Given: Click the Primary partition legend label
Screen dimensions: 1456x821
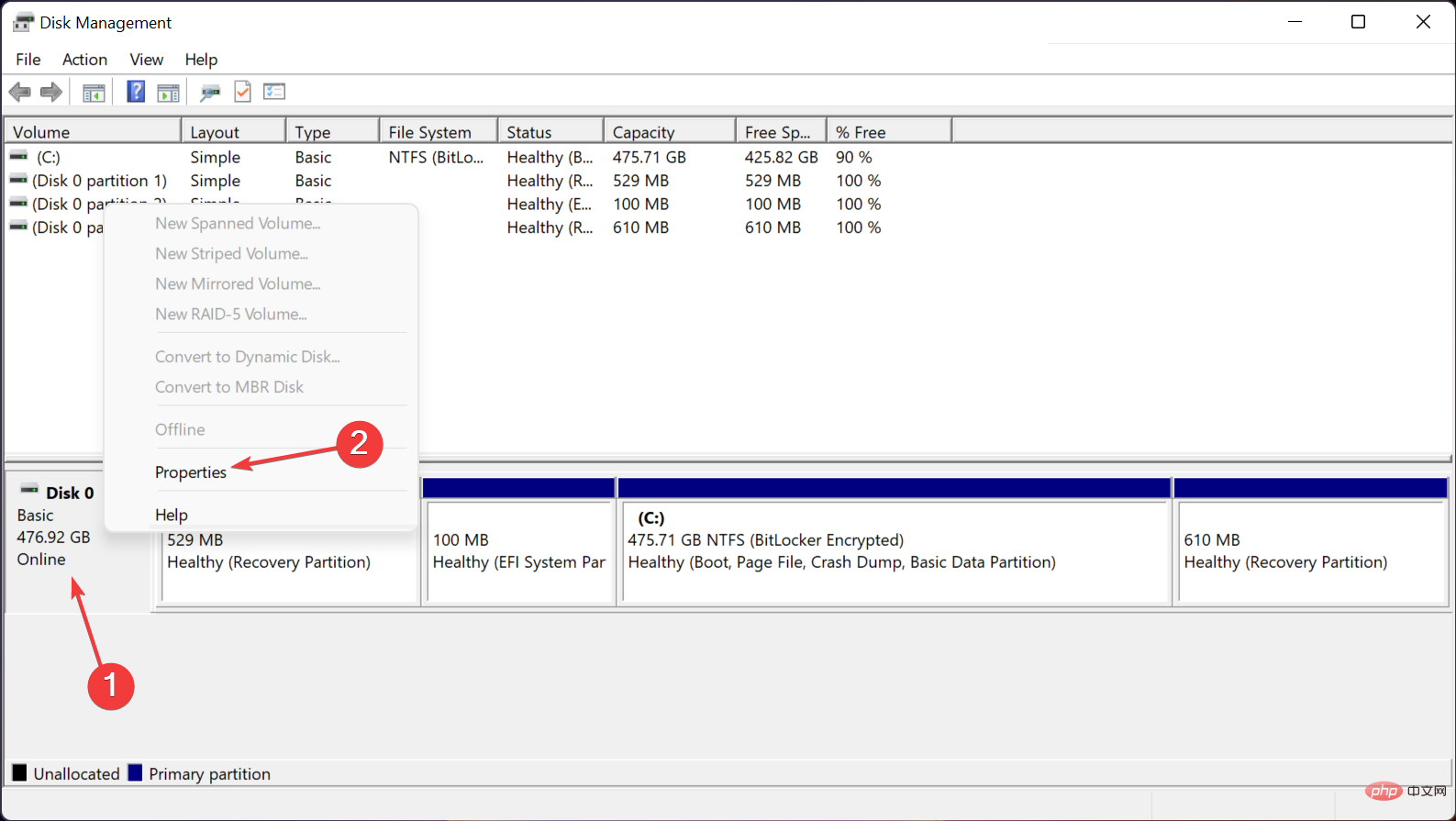Looking at the screenshot, I should pos(210,774).
